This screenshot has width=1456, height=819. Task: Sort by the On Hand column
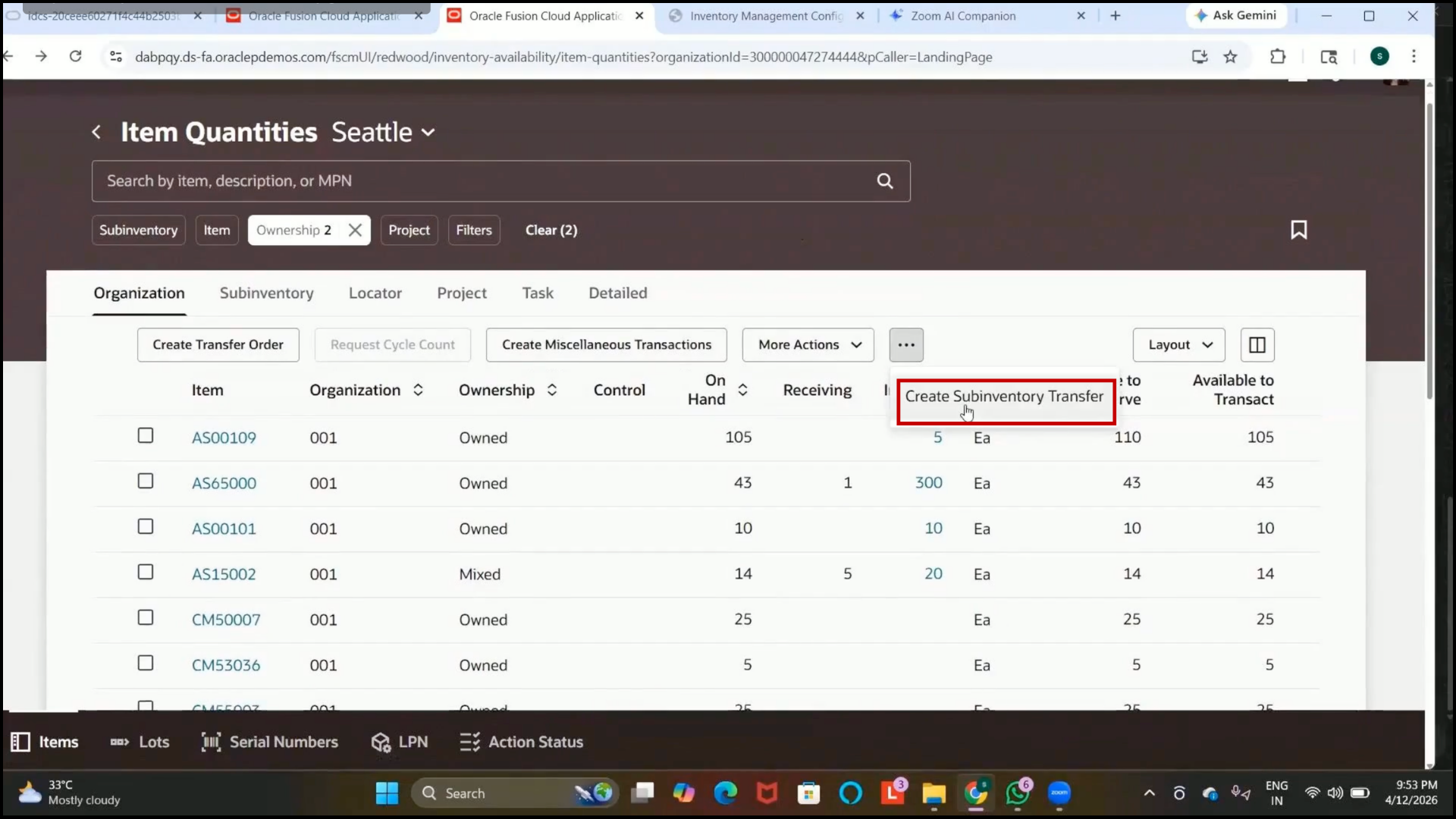(742, 390)
